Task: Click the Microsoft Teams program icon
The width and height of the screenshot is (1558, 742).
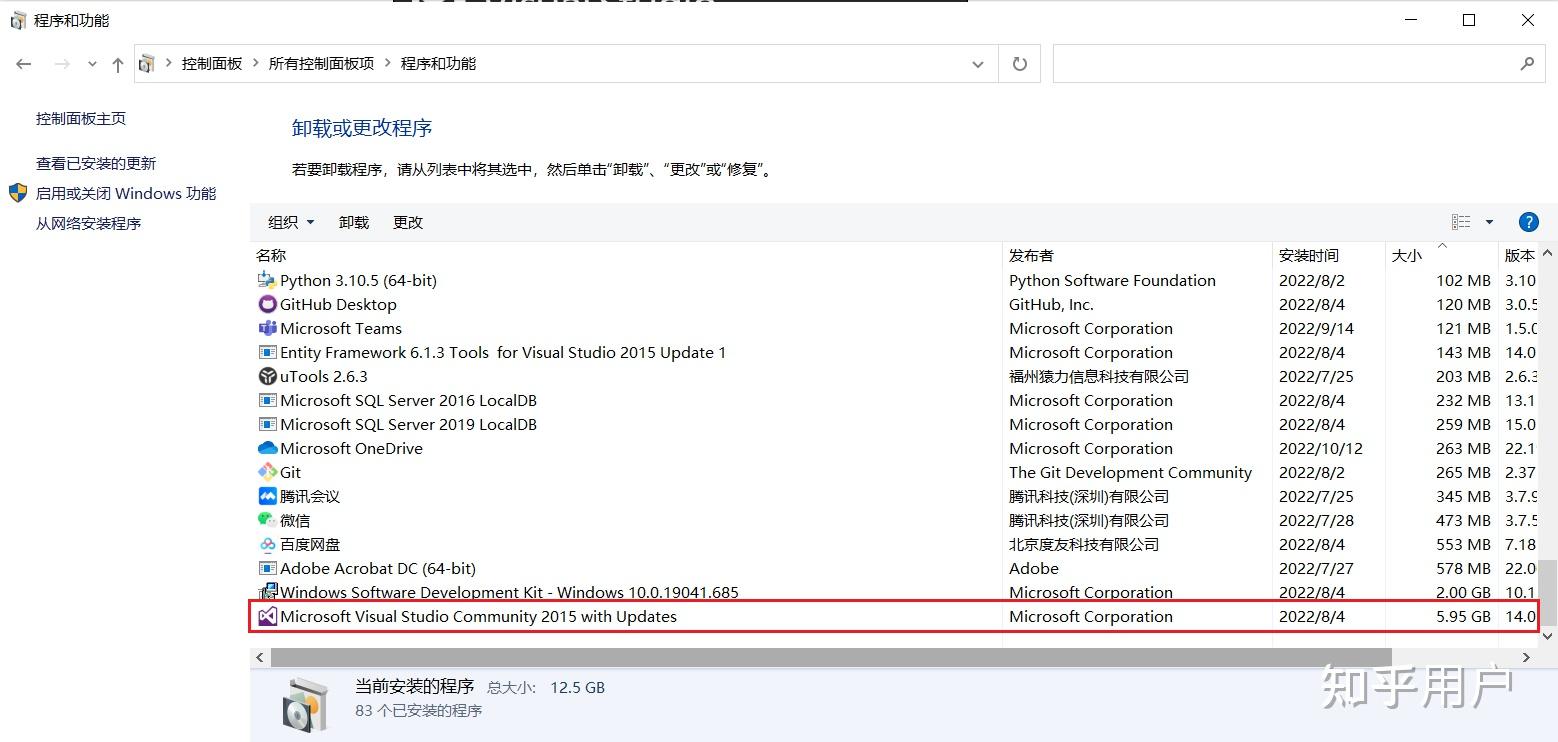Action: coord(267,328)
